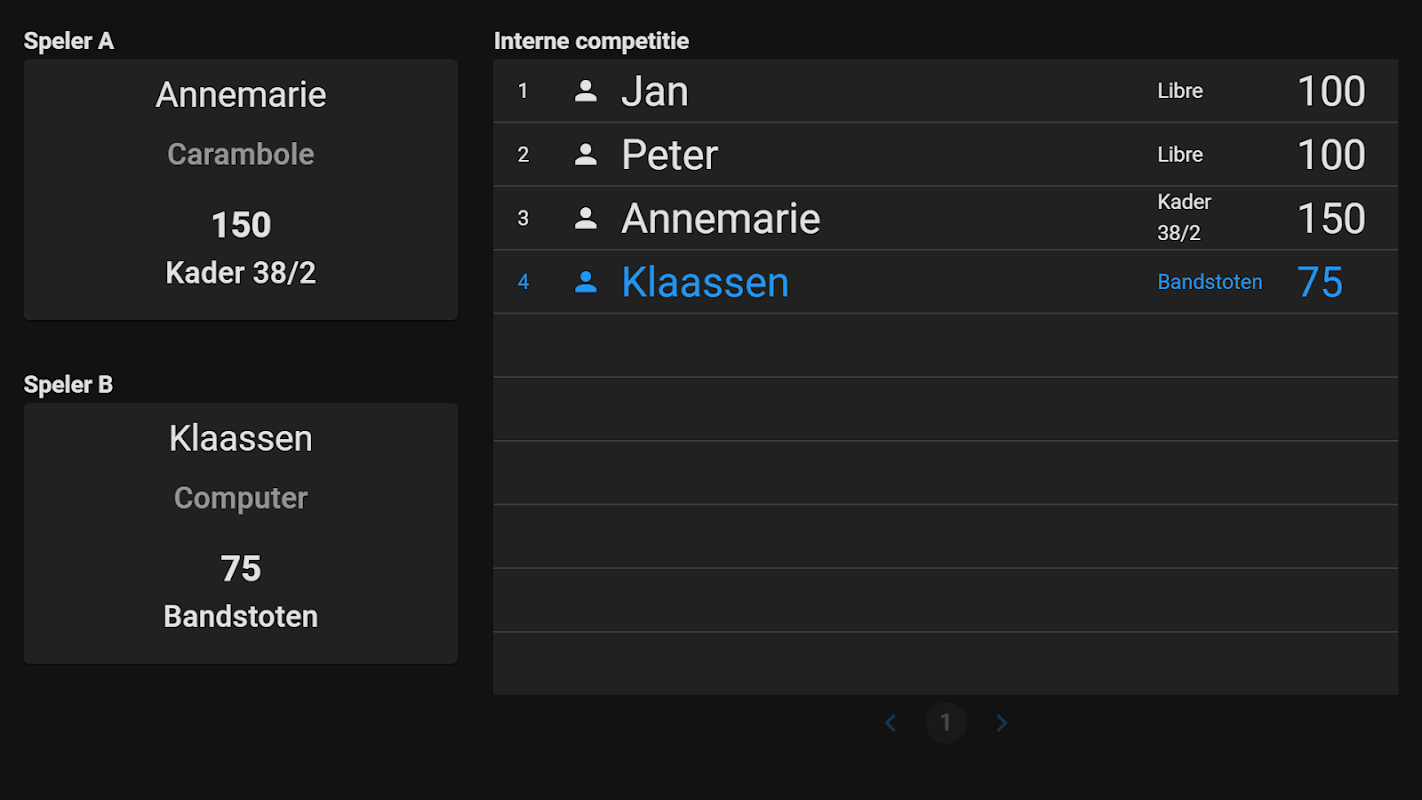Click the Computer label on Speler B card
The height and width of the screenshot is (800, 1422).
[241, 498]
